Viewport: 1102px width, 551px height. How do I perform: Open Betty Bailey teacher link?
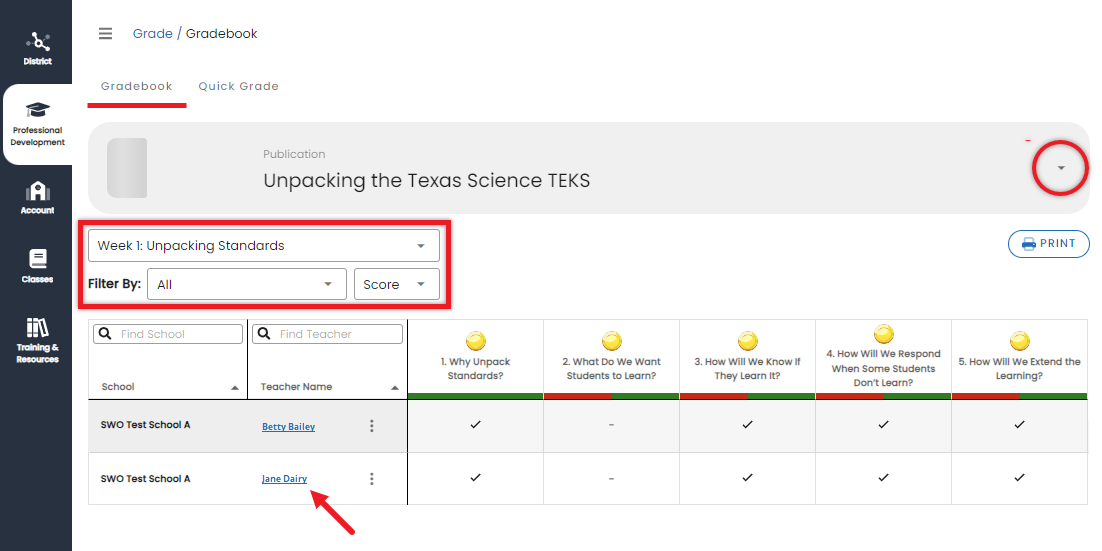pyautogui.click(x=288, y=427)
